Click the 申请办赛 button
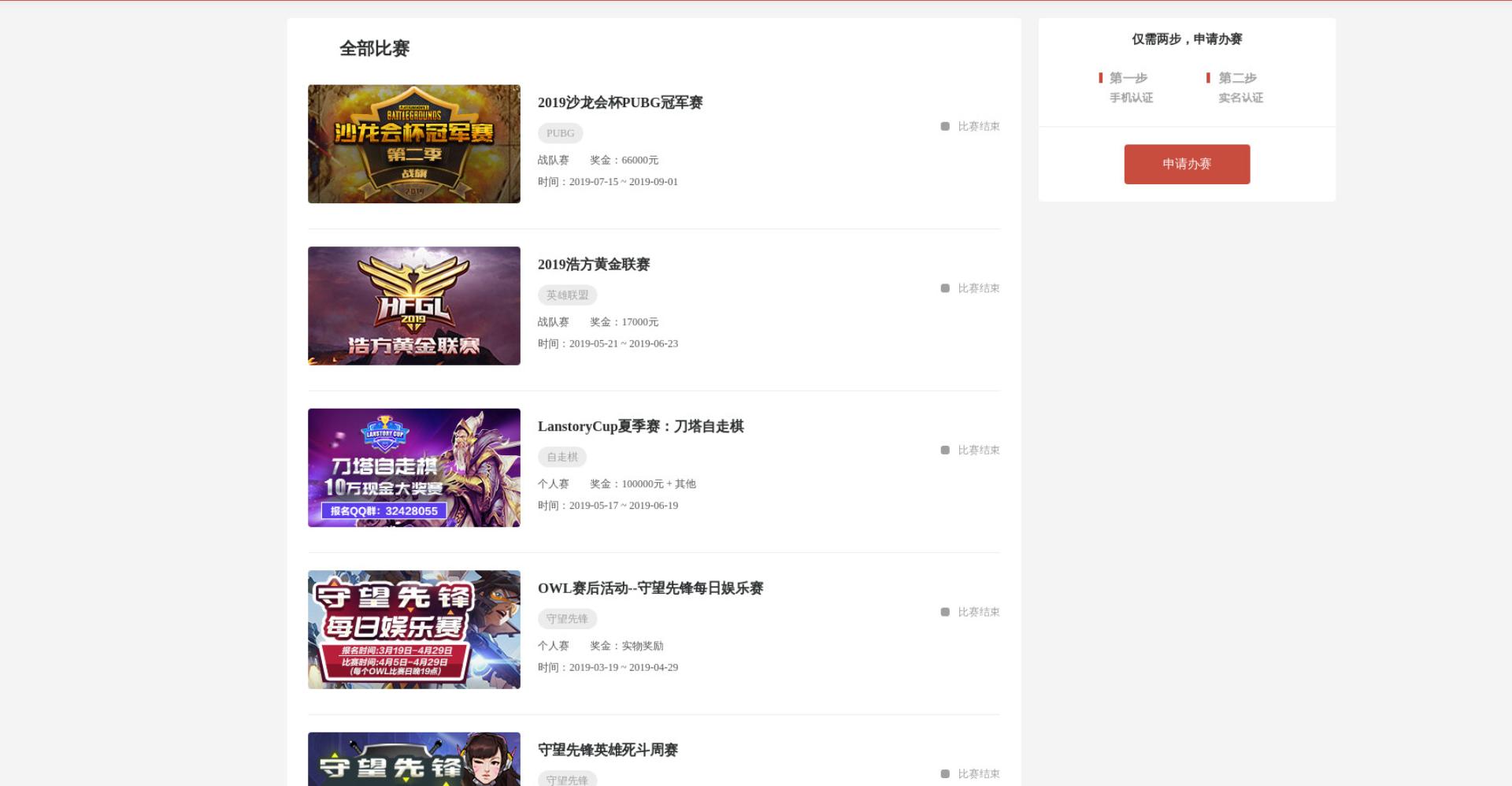This screenshot has height=786, width=1512. [1187, 164]
